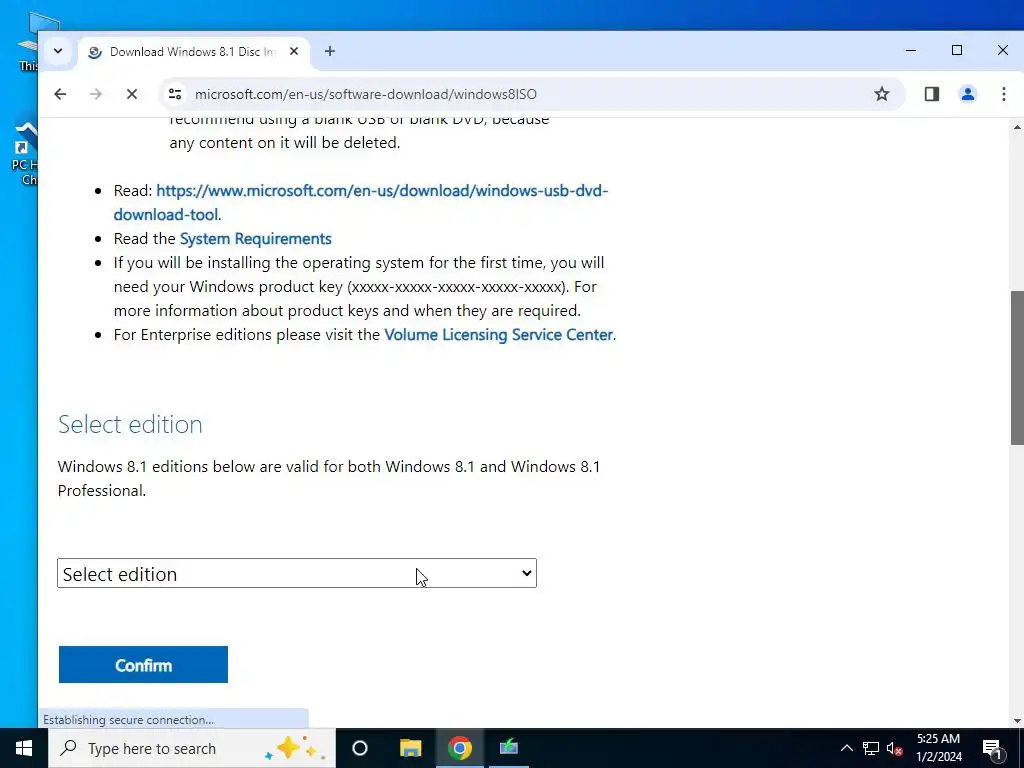Viewport: 1024px width, 768px height.
Task: Click the address bar URL
Action: (x=366, y=94)
